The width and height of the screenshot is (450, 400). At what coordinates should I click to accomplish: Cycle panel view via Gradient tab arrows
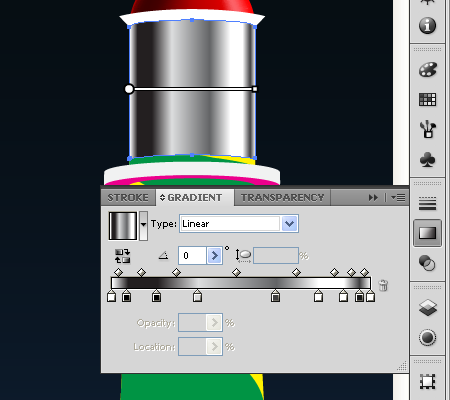click(162, 198)
